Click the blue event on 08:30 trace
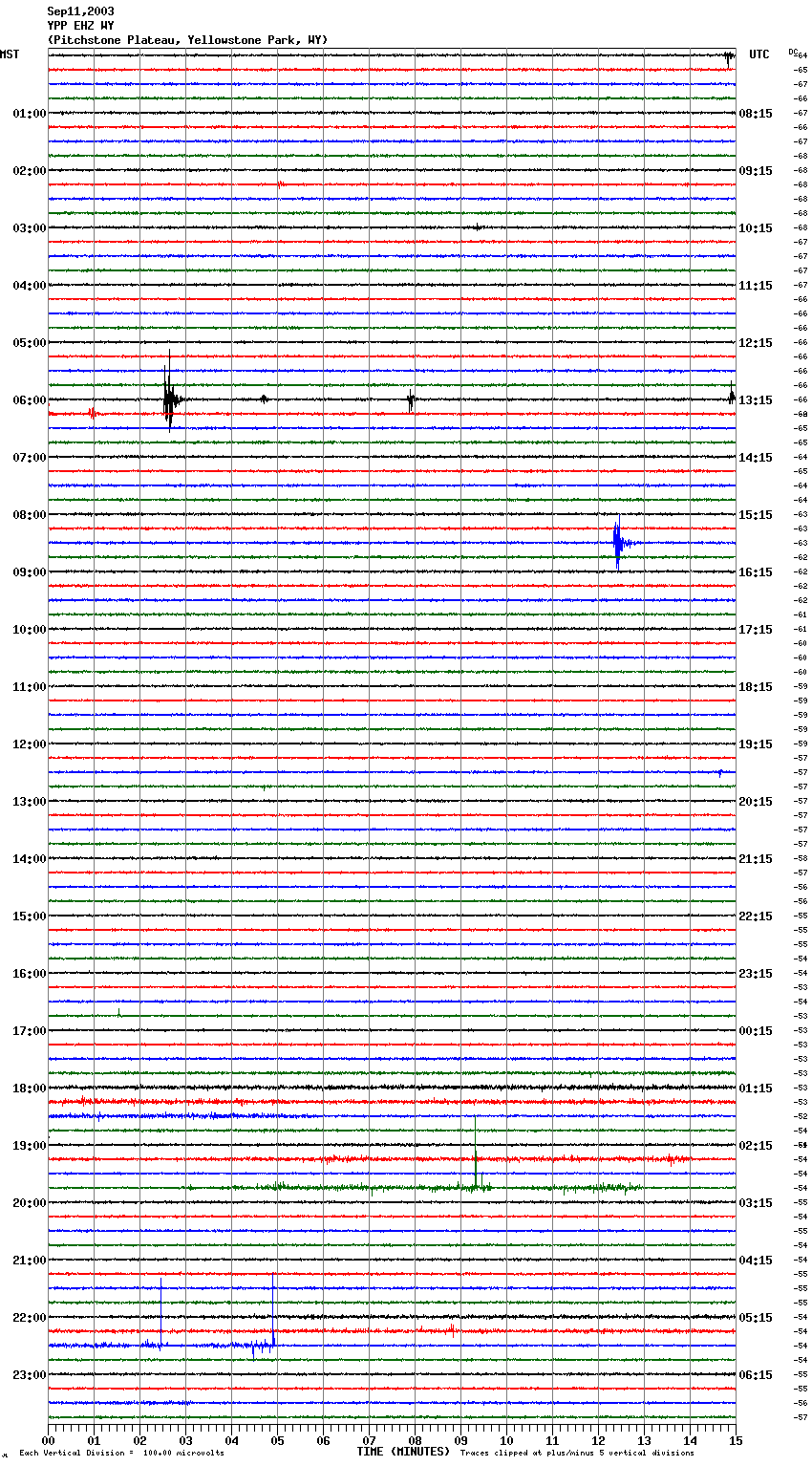This screenshot has width=812, height=1466. point(619,543)
